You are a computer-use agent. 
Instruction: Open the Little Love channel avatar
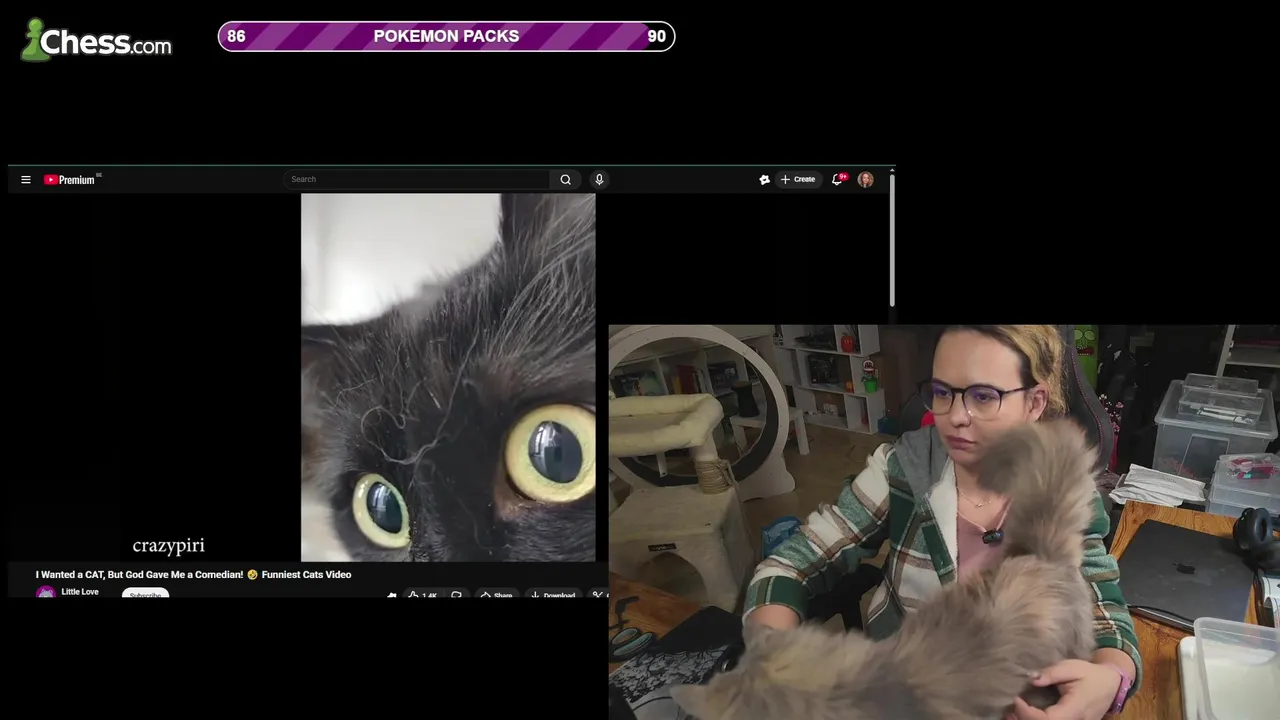tap(46, 593)
